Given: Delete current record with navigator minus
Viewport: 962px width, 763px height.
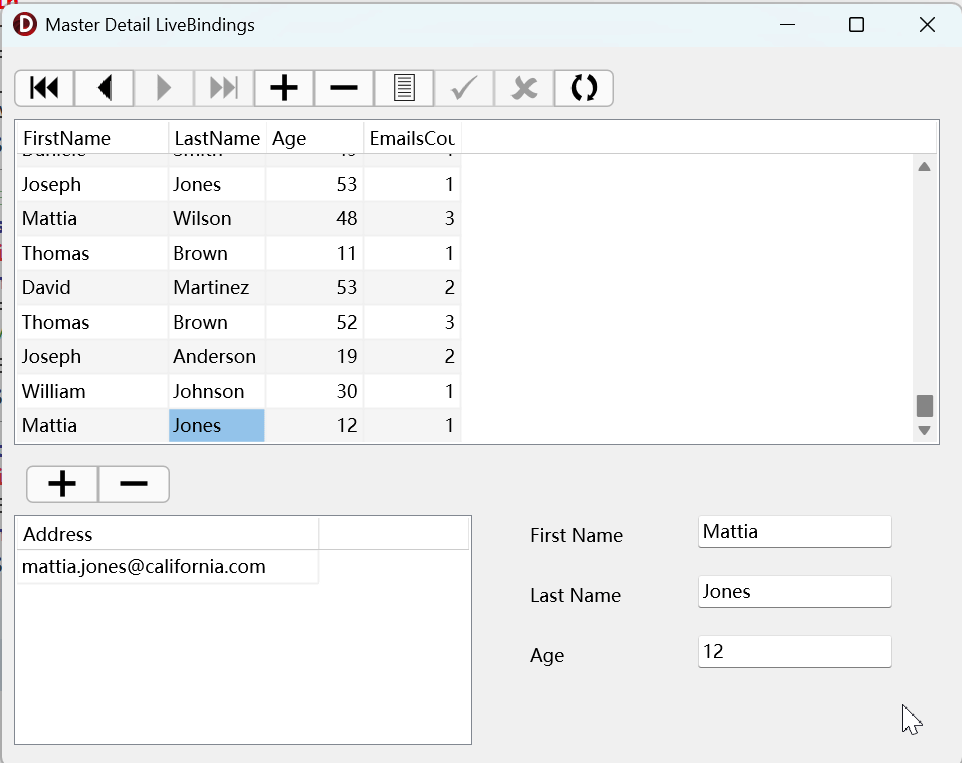Looking at the screenshot, I should pos(344,88).
